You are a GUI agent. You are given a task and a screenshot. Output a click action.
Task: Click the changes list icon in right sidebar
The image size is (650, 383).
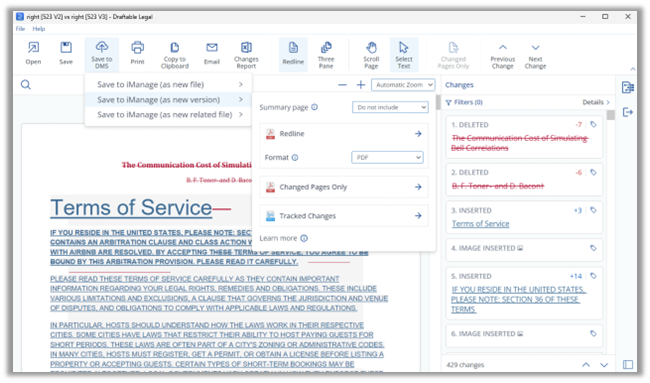628,87
